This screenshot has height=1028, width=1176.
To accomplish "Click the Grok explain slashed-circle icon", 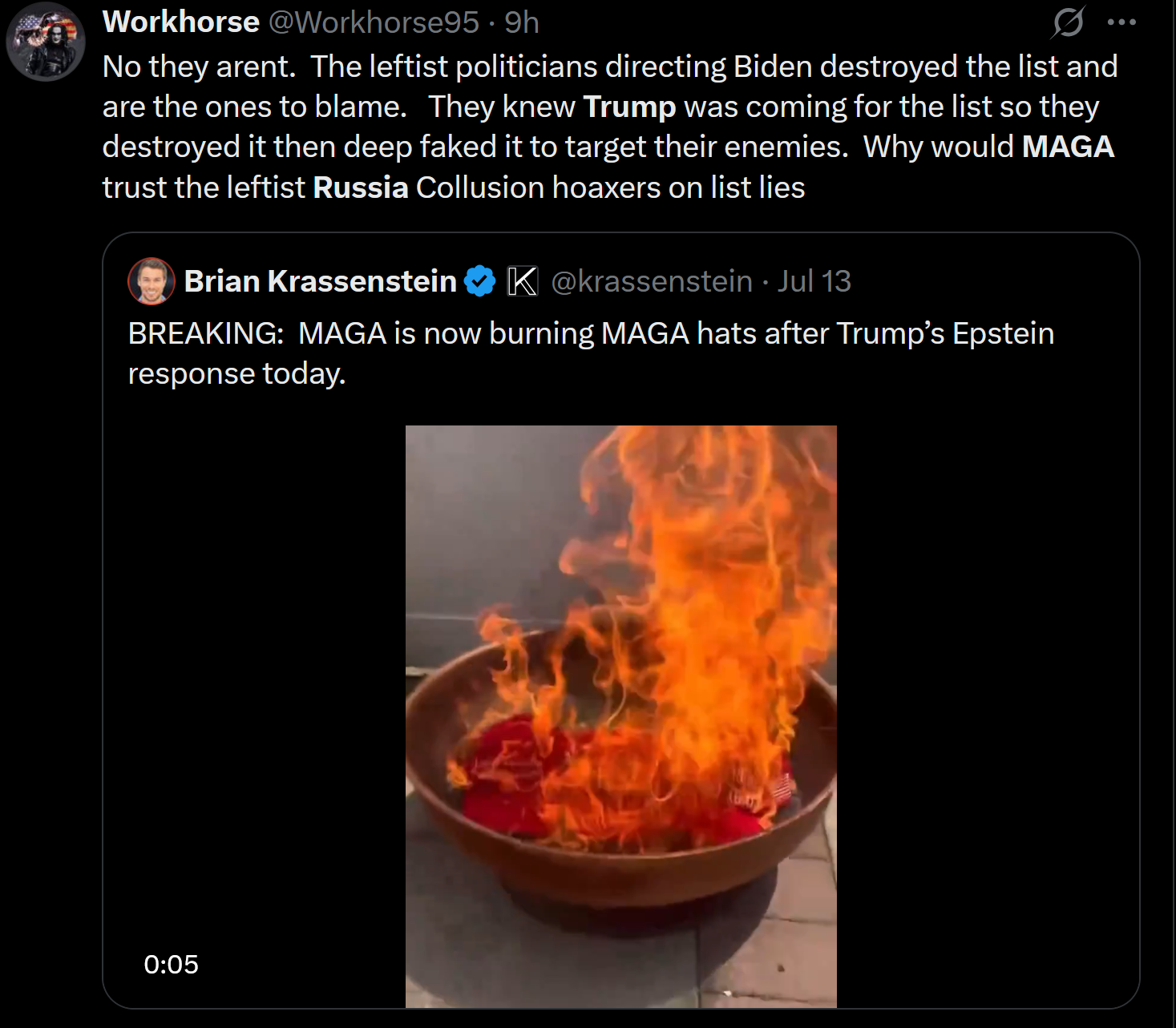I will click(x=1068, y=22).
